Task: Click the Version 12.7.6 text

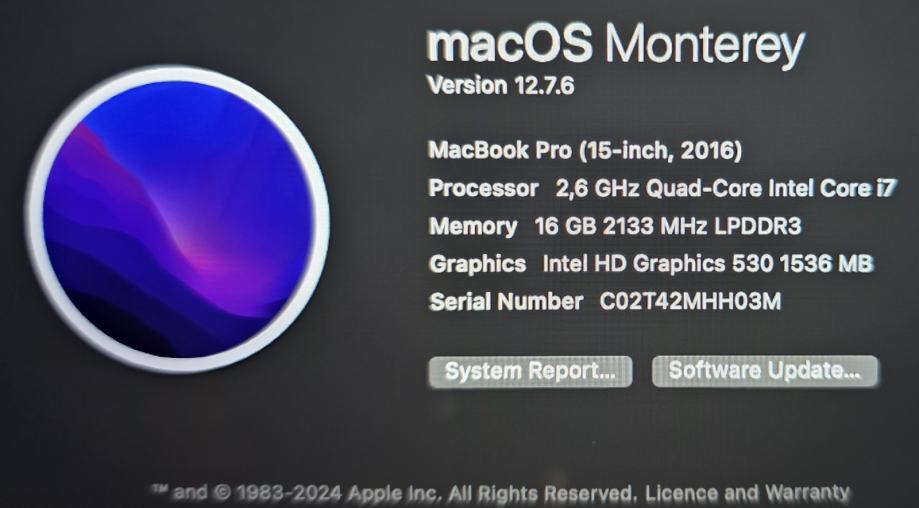Action: 501,86
